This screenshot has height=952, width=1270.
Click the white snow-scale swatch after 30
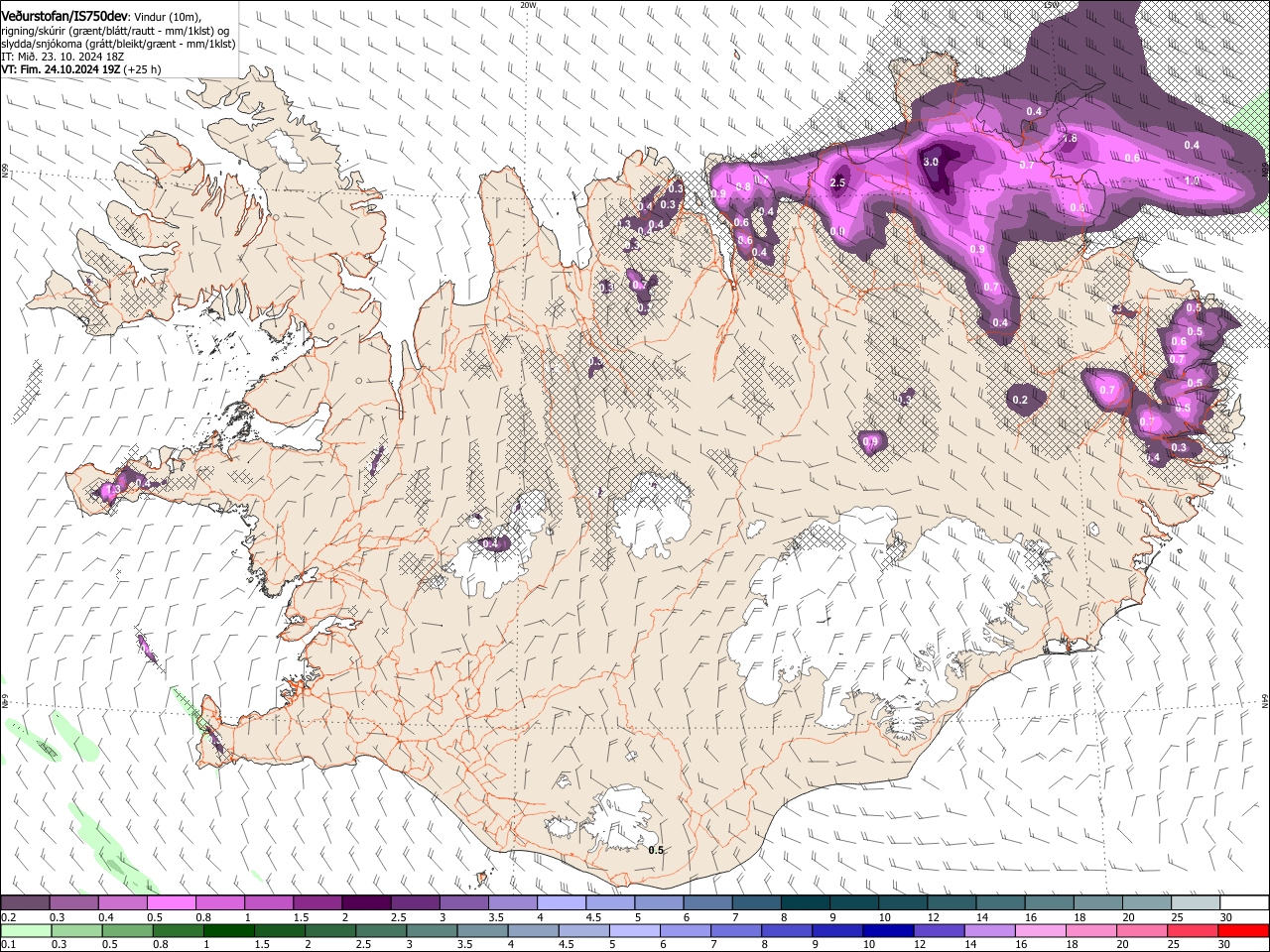(x=1244, y=903)
